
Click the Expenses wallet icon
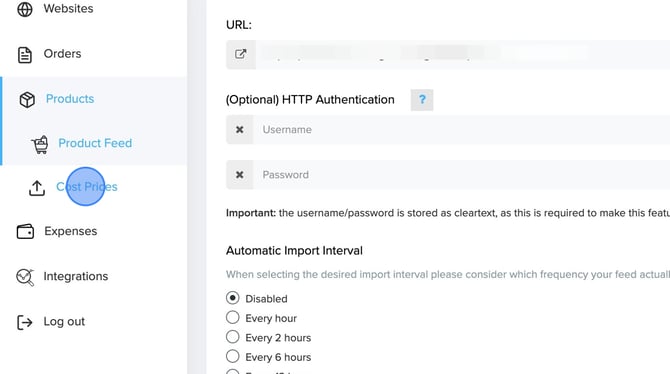tap(25, 231)
